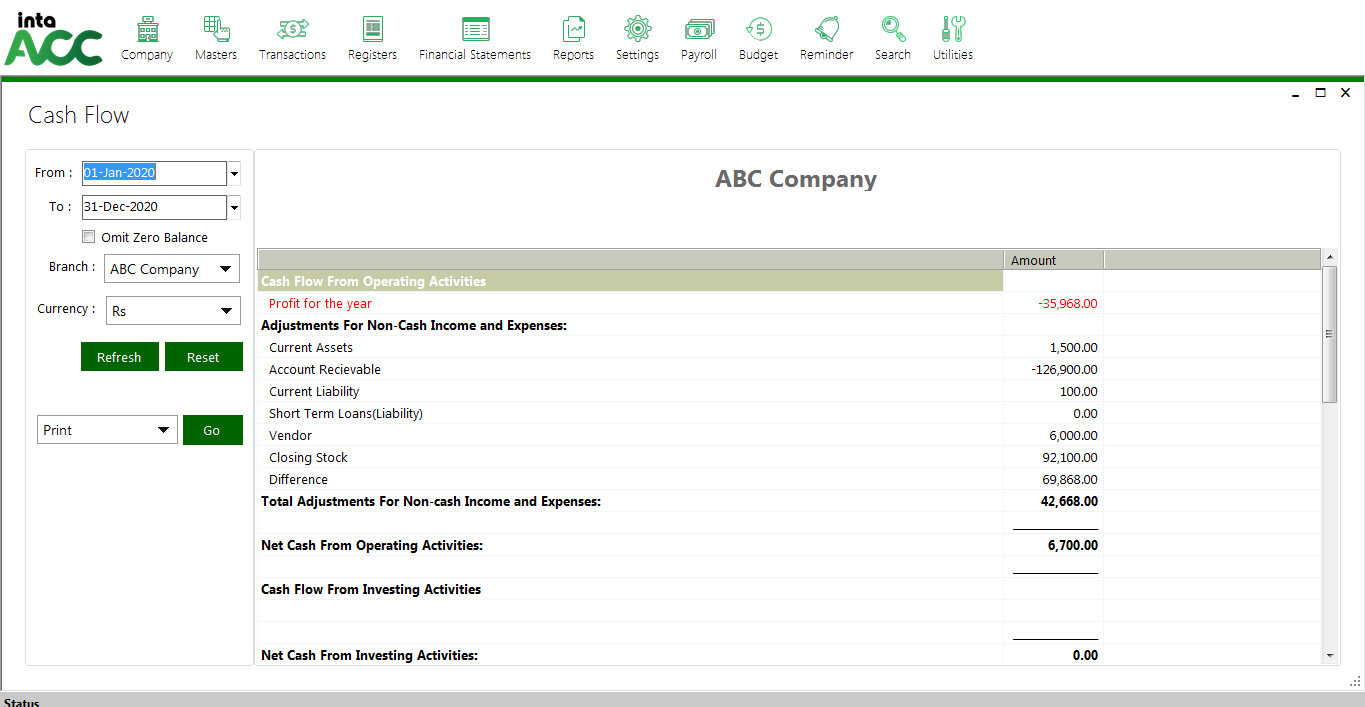Open the Utilities tools icon
This screenshot has width=1365, height=707.
(x=952, y=29)
